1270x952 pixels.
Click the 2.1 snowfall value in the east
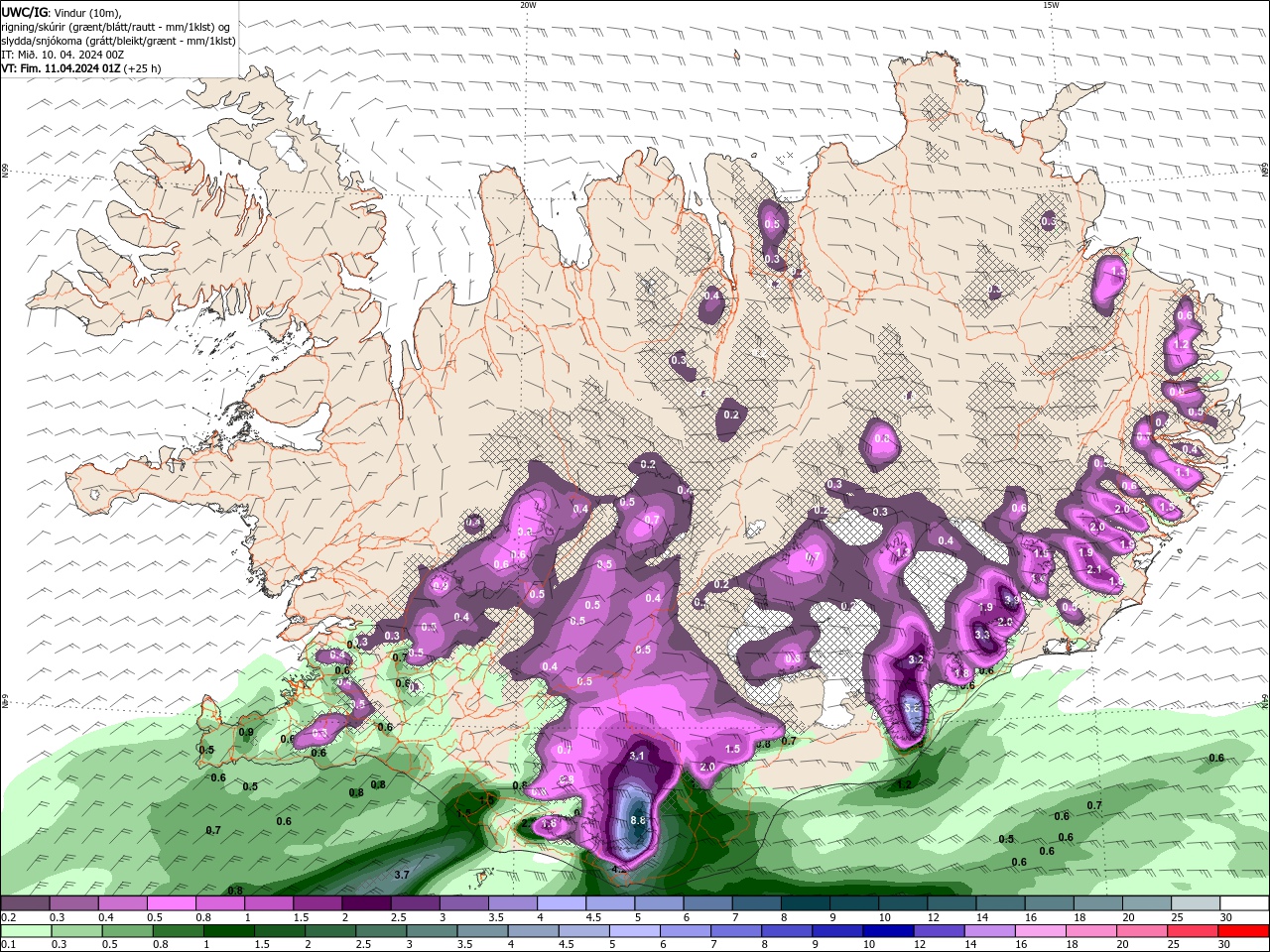click(x=1094, y=569)
